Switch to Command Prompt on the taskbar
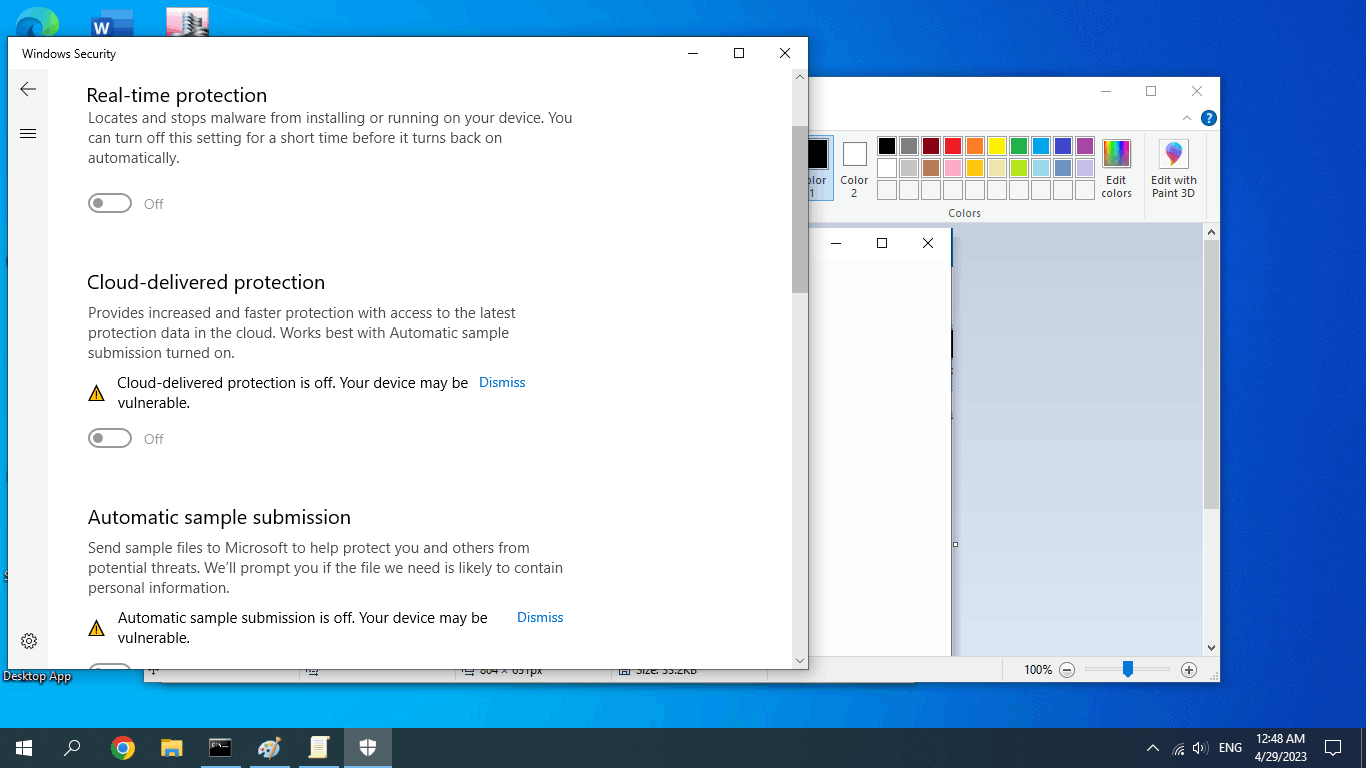Image resolution: width=1366 pixels, height=768 pixels. click(220, 747)
